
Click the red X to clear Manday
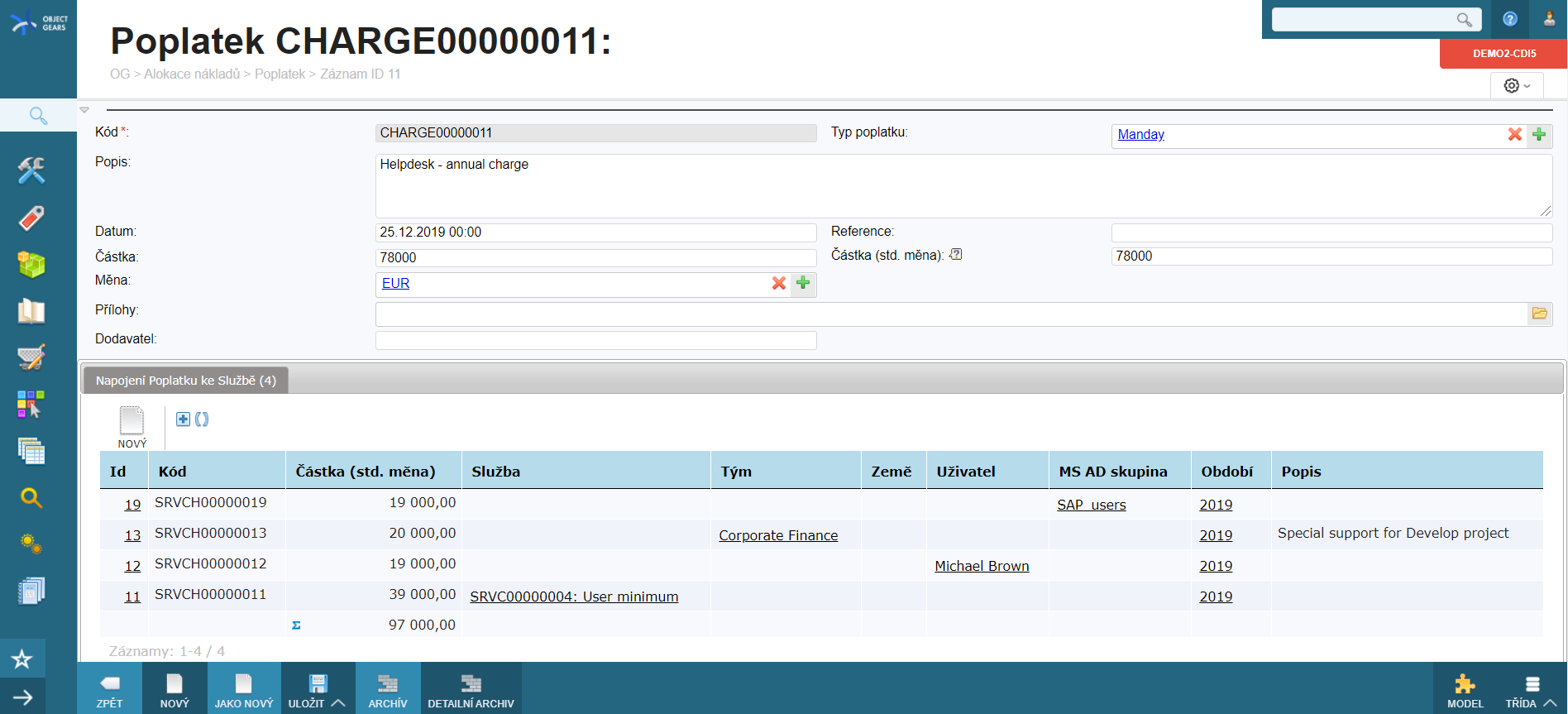[x=1514, y=135]
